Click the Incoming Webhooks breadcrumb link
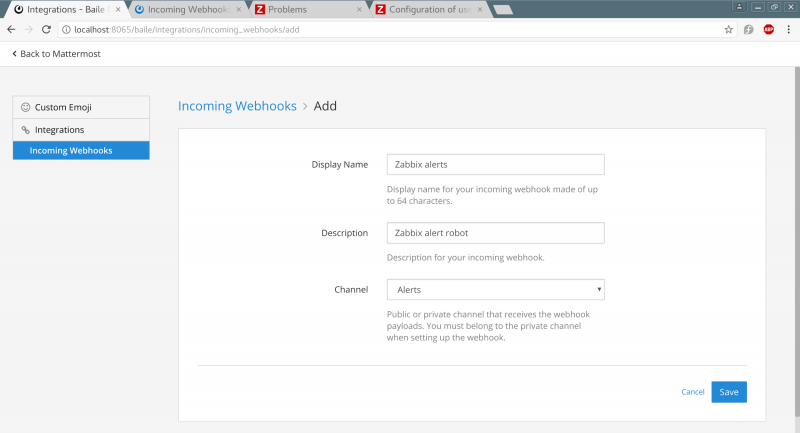Screen dimensions: 800x433 [x=236, y=106]
